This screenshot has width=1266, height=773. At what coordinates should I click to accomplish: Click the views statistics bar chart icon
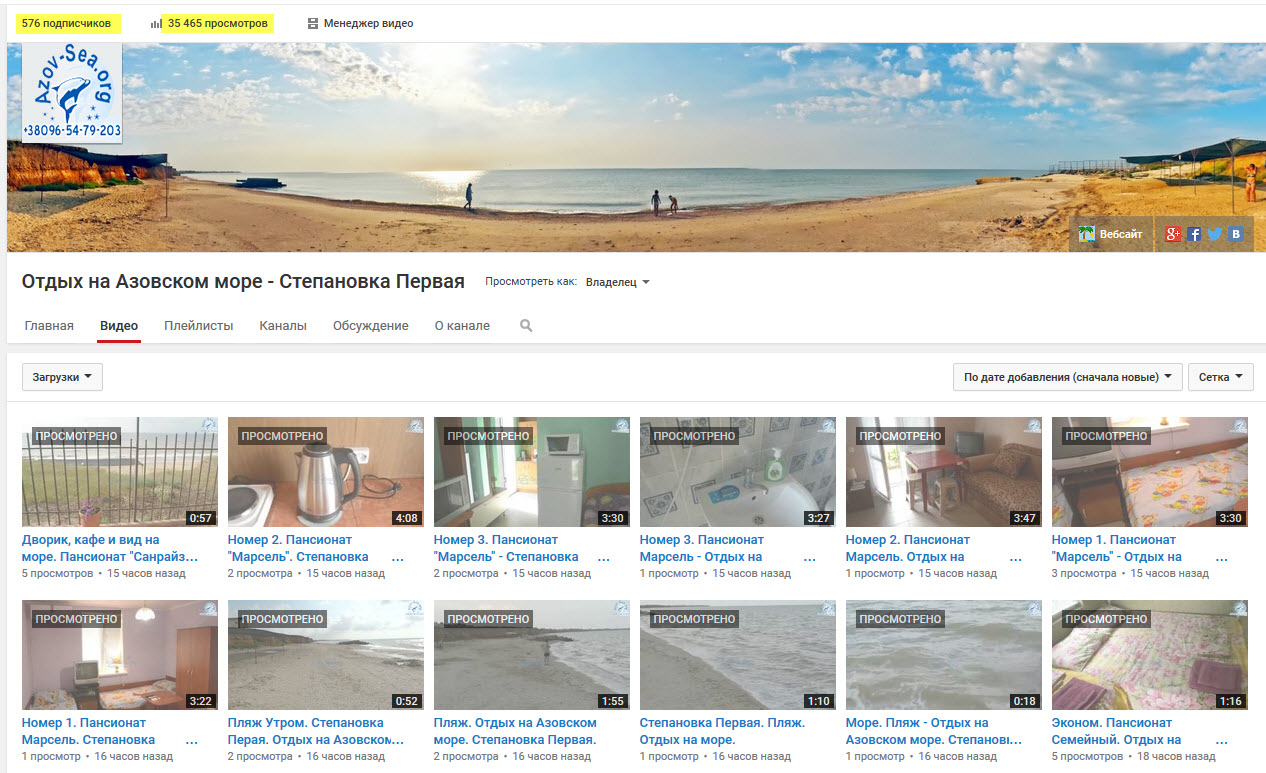point(156,24)
